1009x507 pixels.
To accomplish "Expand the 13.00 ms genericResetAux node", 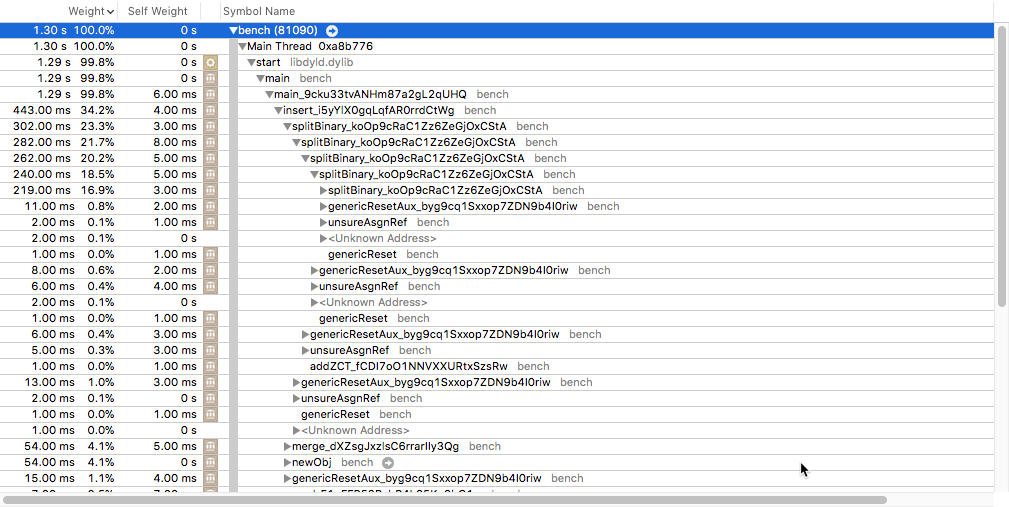I will pyautogui.click(x=296, y=382).
